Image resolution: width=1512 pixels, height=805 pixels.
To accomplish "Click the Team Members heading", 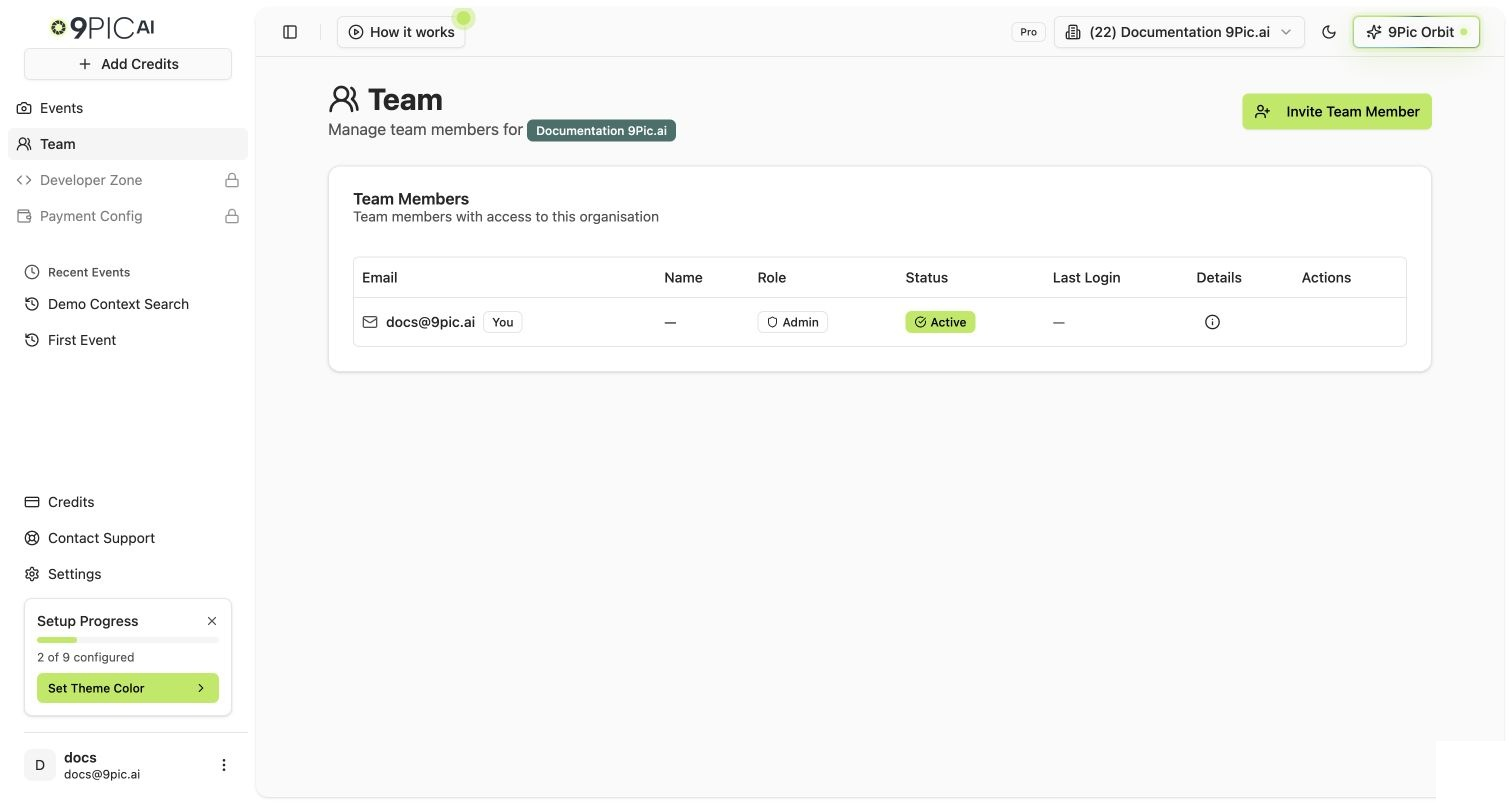I will [x=411, y=199].
